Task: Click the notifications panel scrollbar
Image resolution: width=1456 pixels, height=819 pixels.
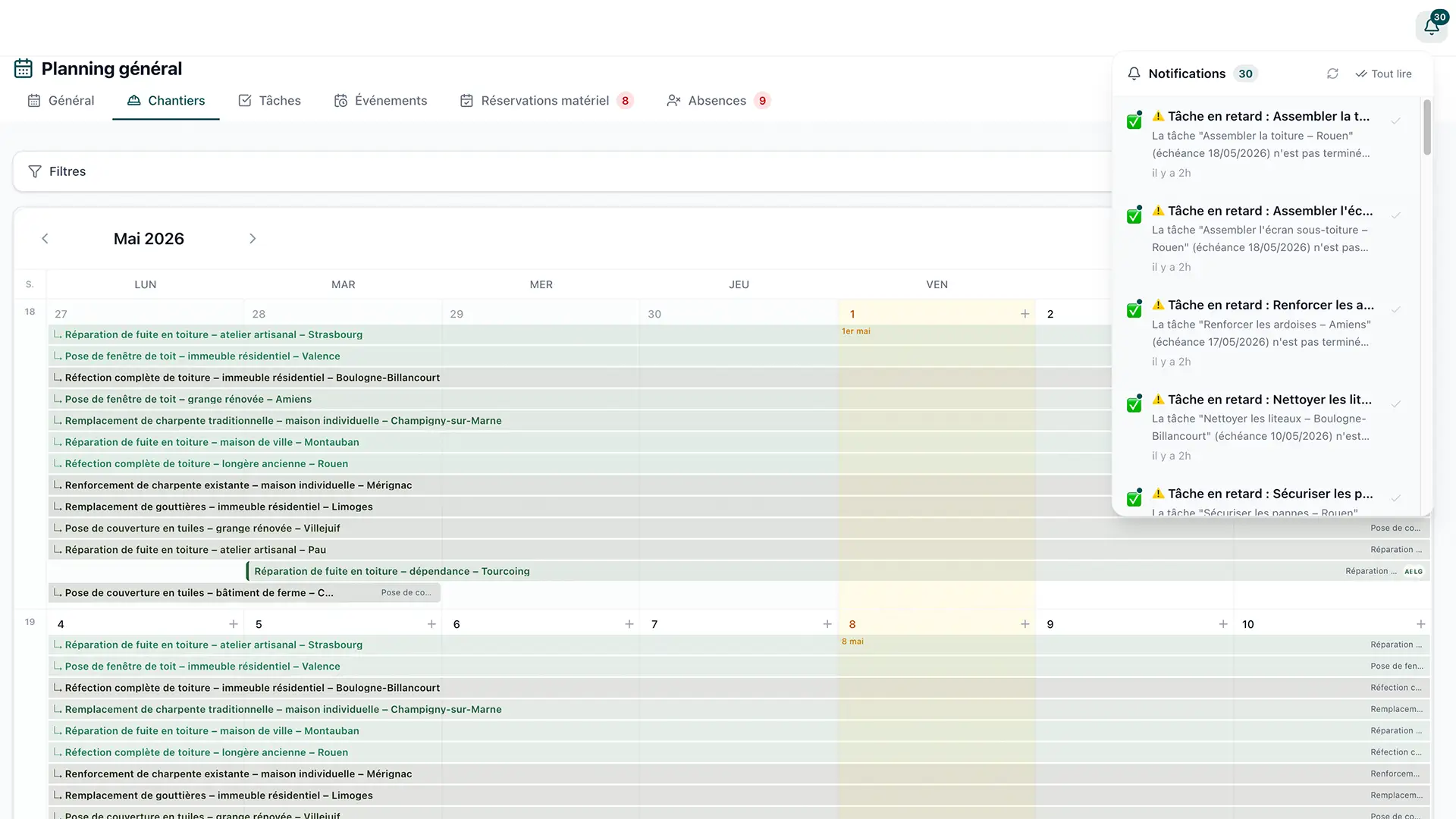Action: 1426,127
